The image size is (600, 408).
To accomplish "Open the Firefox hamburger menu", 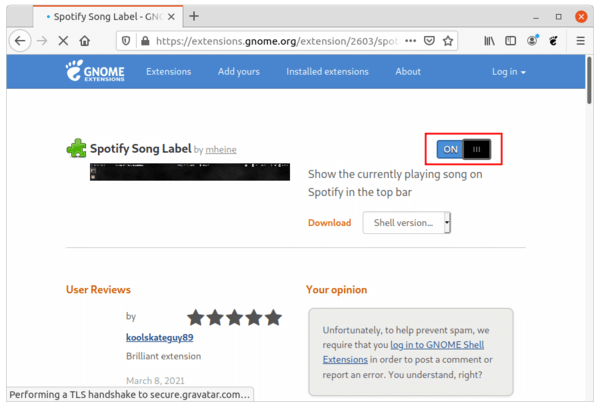I will [580, 41].
